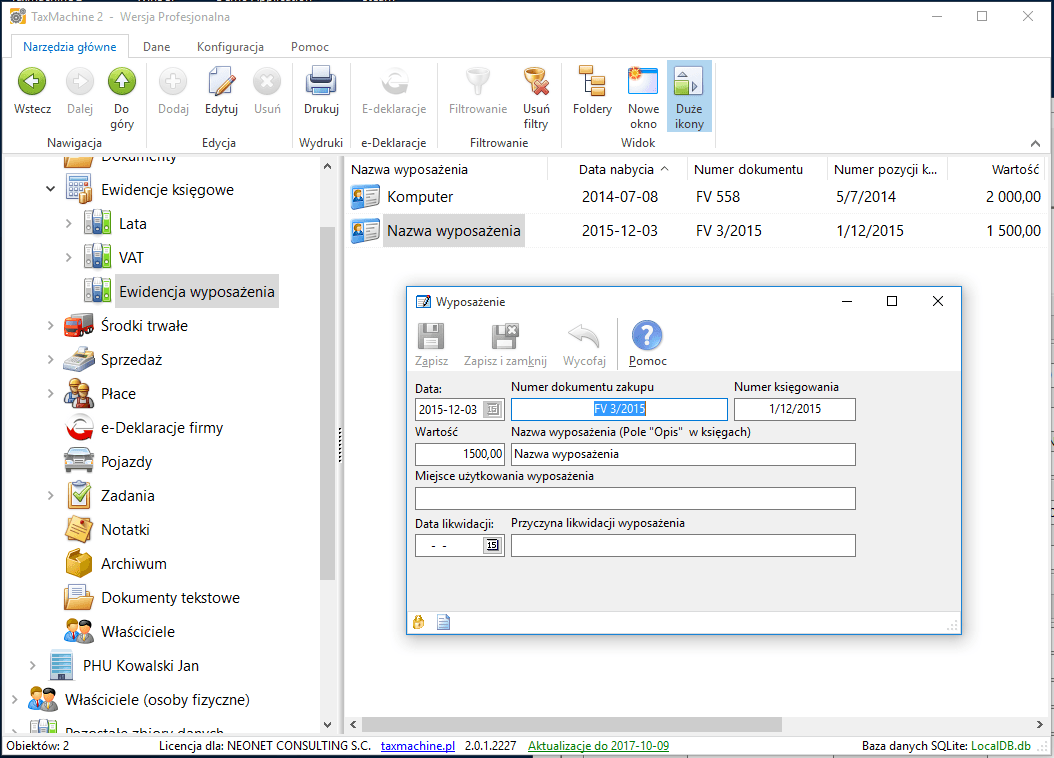This screenshot has width=1054, height=758.
Task: Expand the Lata tree node
Action: click(x=68, y=224)
